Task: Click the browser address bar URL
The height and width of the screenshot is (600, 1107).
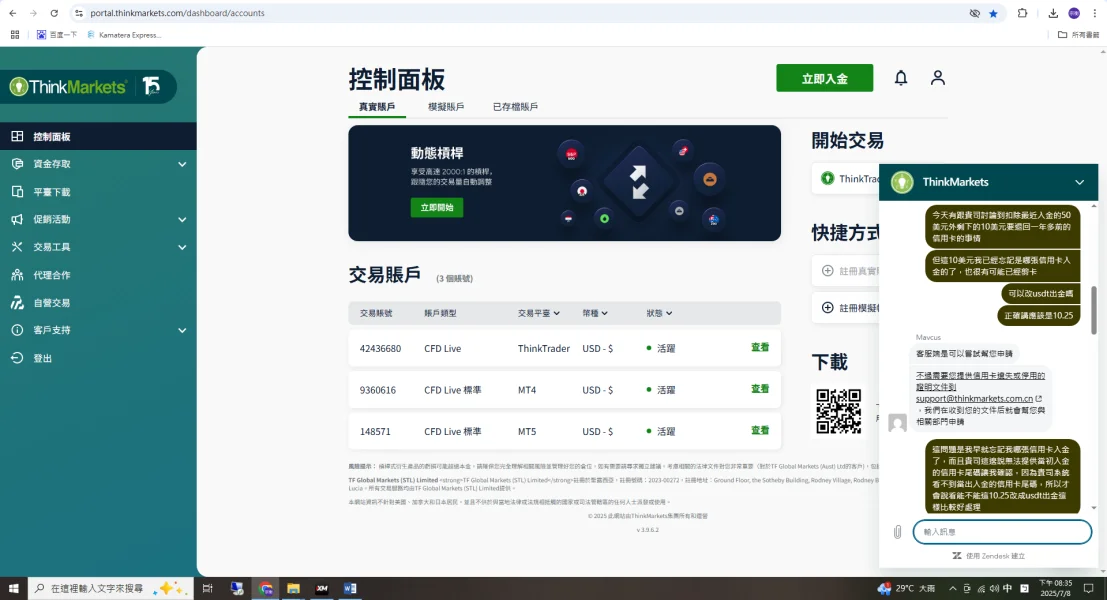Action: [x=177, y=13]
